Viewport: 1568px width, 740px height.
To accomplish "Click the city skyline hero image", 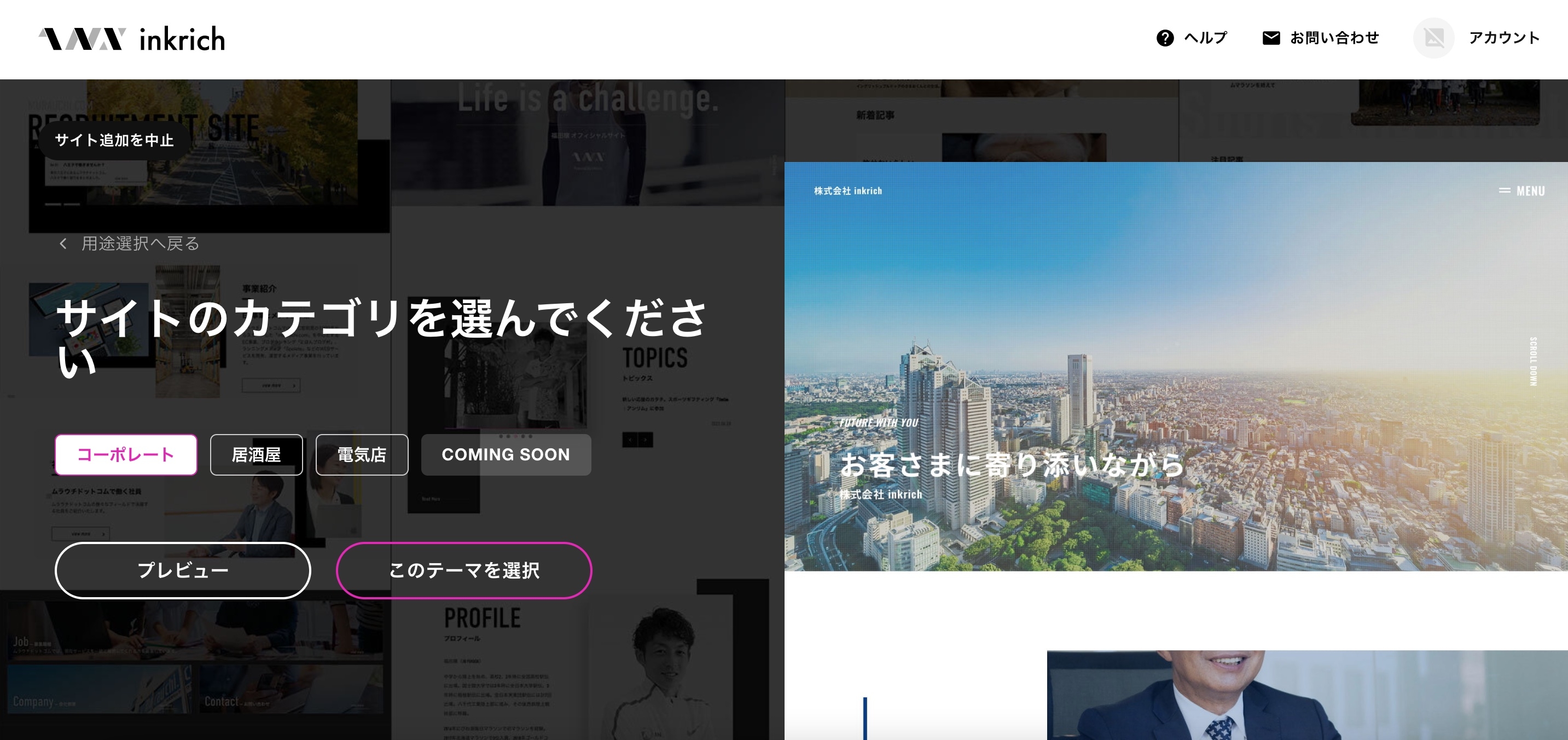I will (1175, 366).
